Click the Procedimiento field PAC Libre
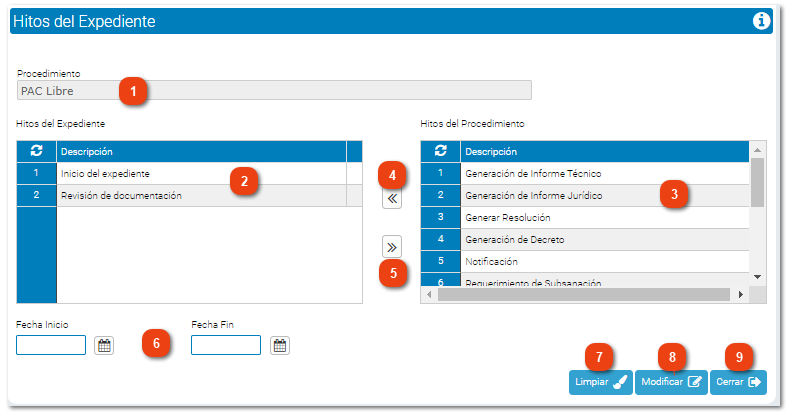Viewport: 789px width, 415px height. click(x=274, y=91)
